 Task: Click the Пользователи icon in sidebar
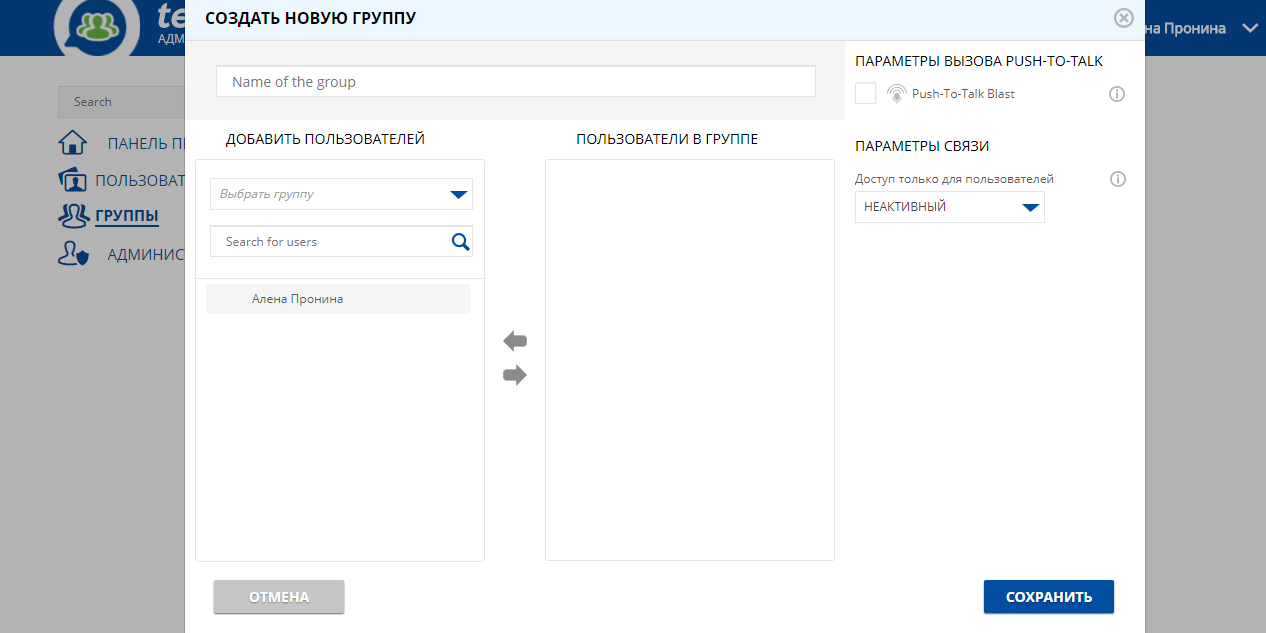[73, 181]
